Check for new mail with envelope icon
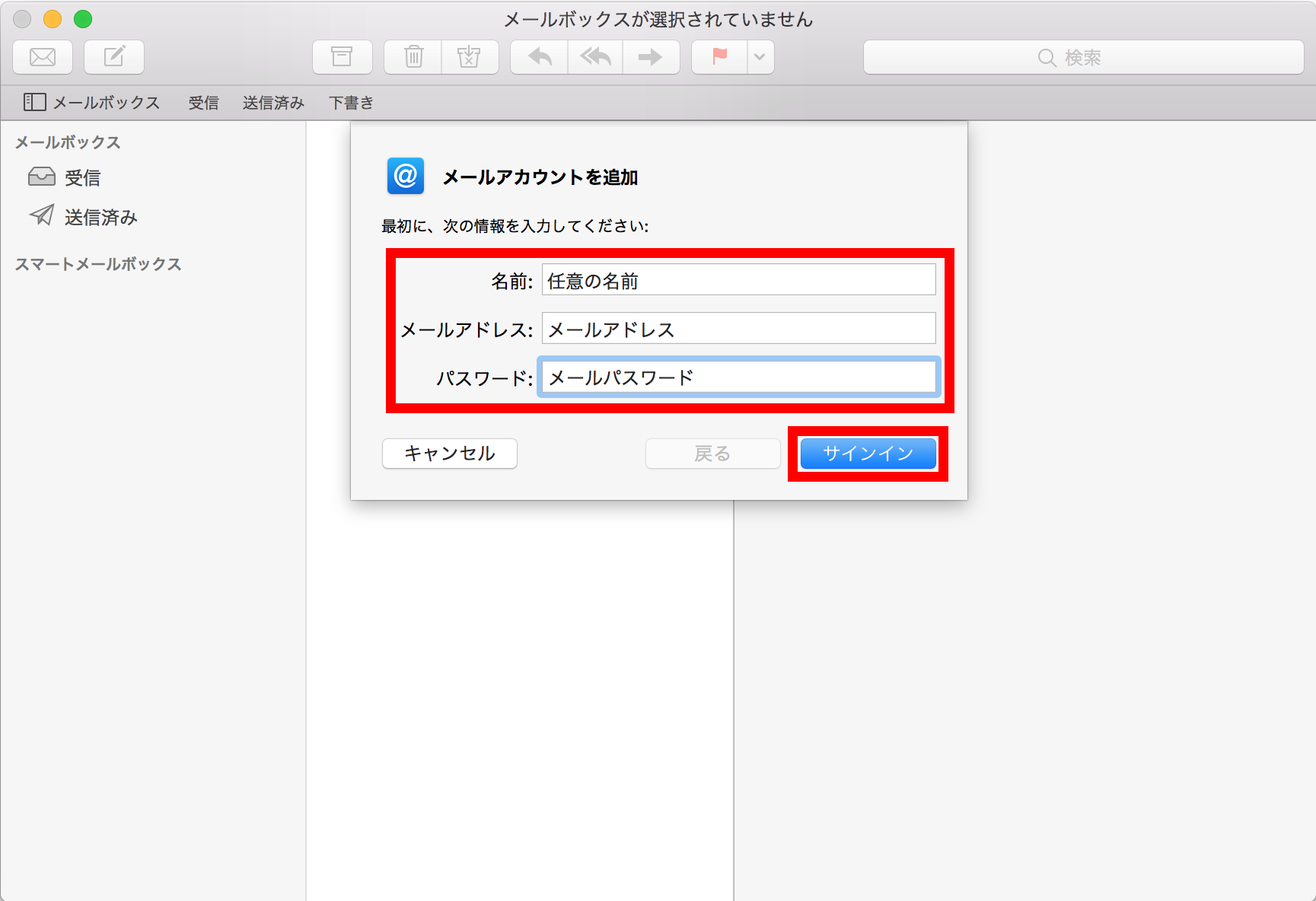 [42, 57]
